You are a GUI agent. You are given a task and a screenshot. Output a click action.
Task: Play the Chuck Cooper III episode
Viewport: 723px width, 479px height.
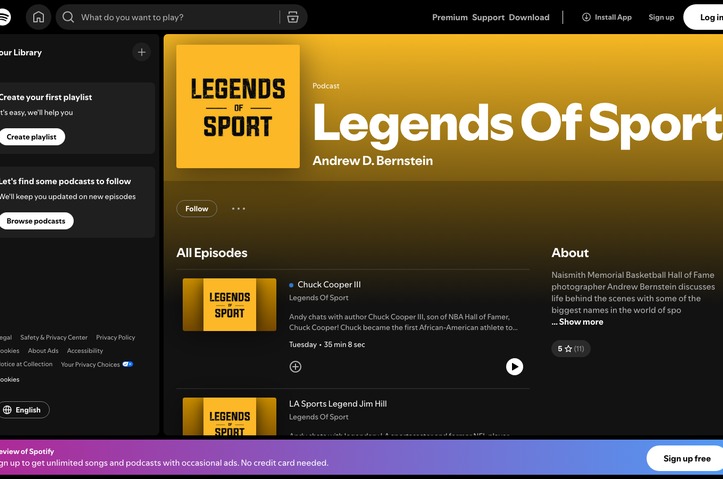[514, 367]
